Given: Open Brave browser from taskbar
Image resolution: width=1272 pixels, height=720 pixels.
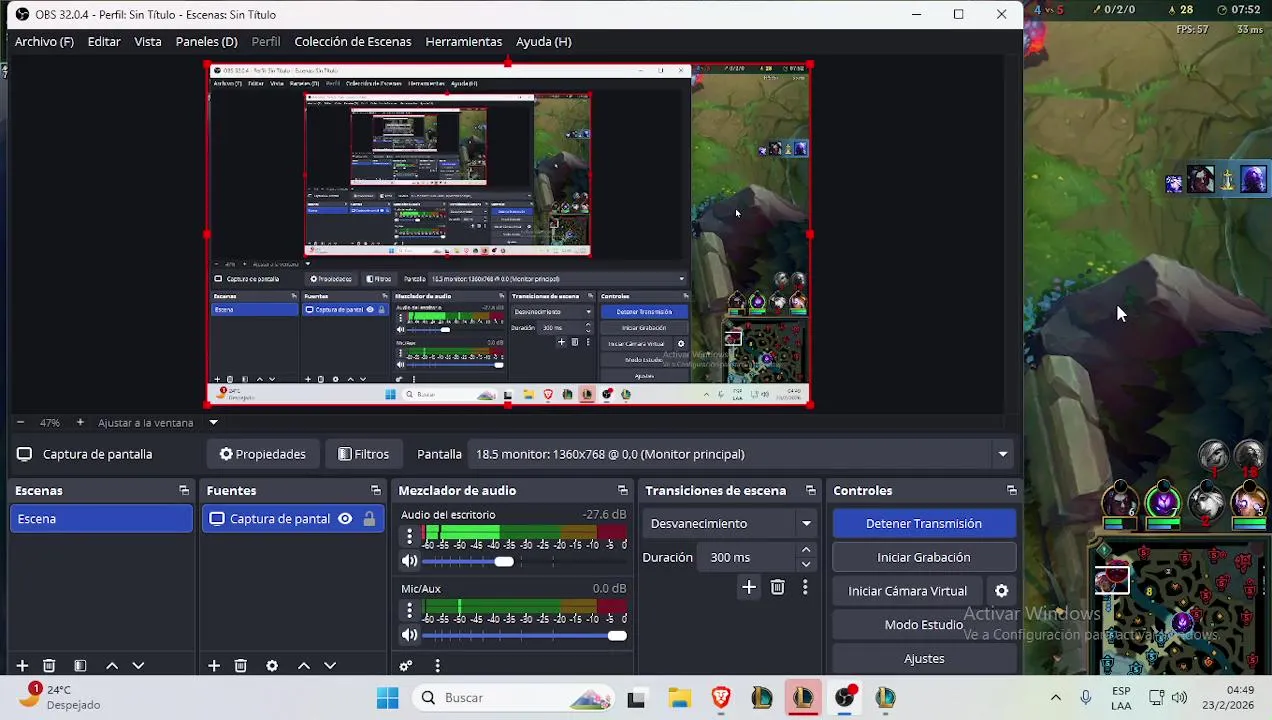Looking at the screenshot, I should (x=721, y=698).
